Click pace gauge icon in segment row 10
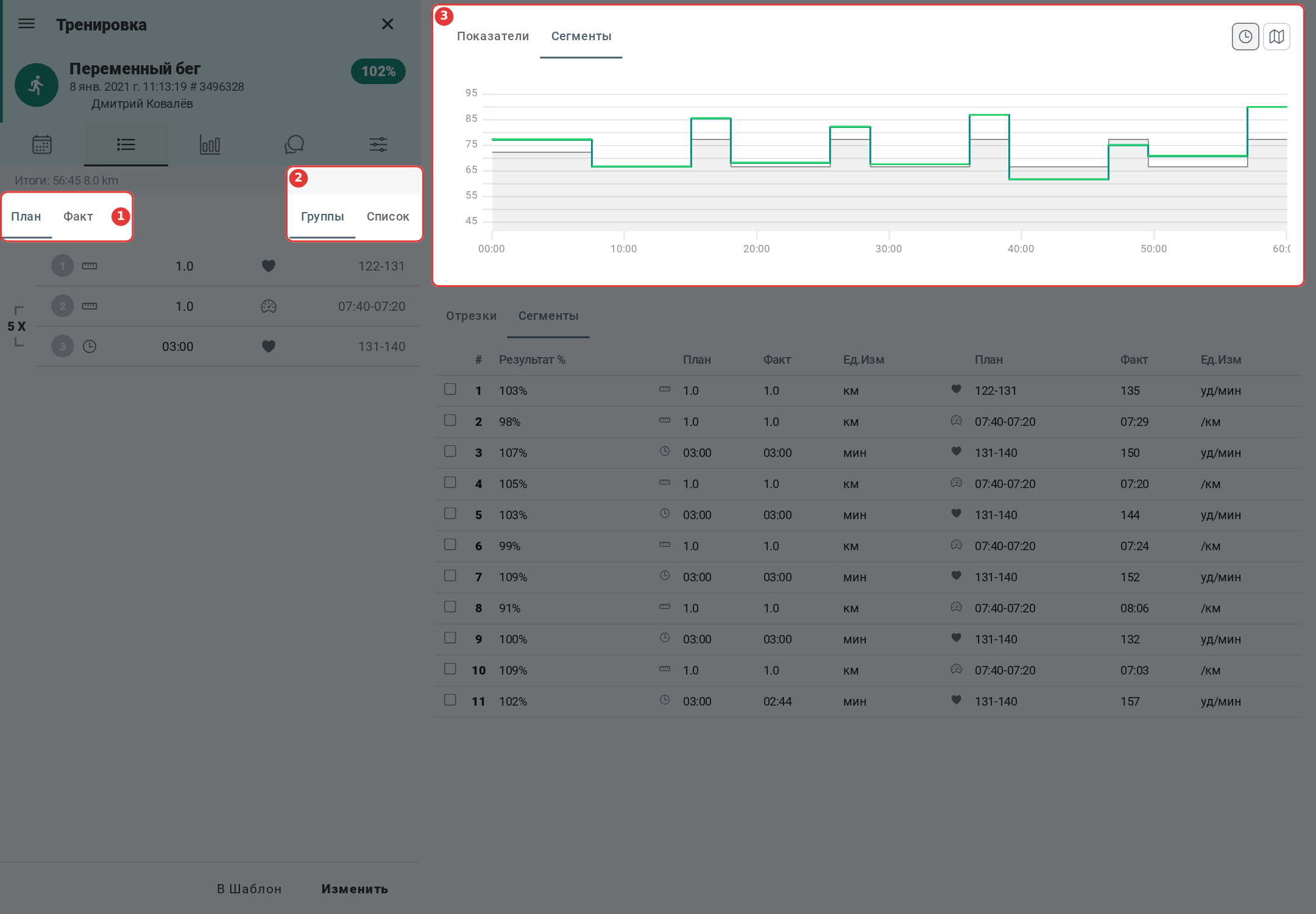 pyautogui.click(x=957, y=668)
